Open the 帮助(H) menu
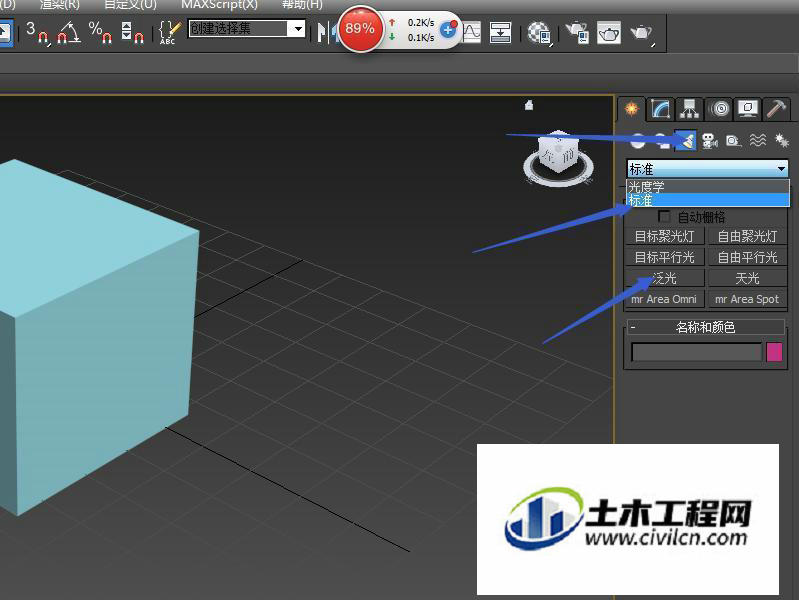 coord(302,5)
